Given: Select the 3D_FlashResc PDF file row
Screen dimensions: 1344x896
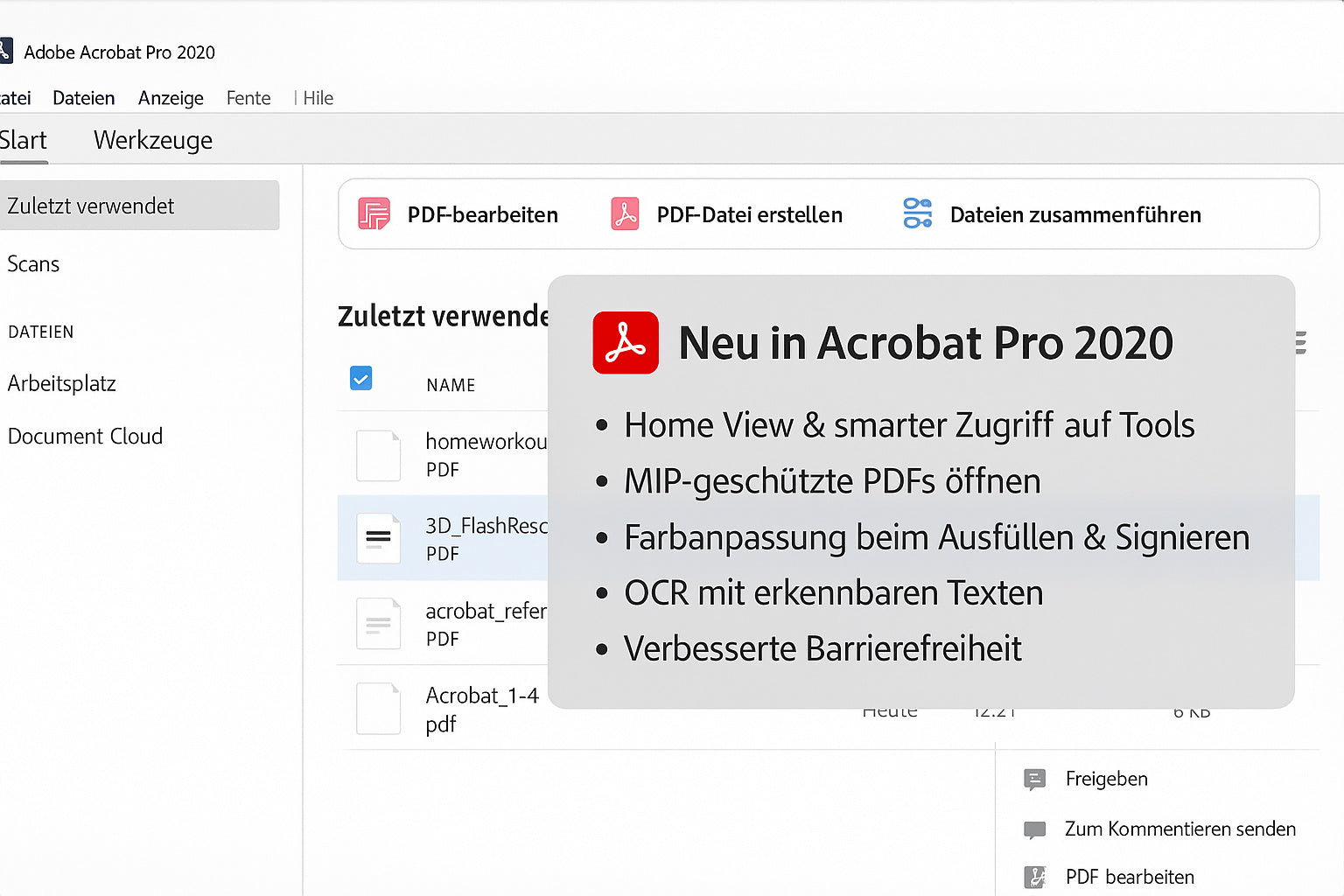Looking at the screenshot, I should tap(486, 538).
